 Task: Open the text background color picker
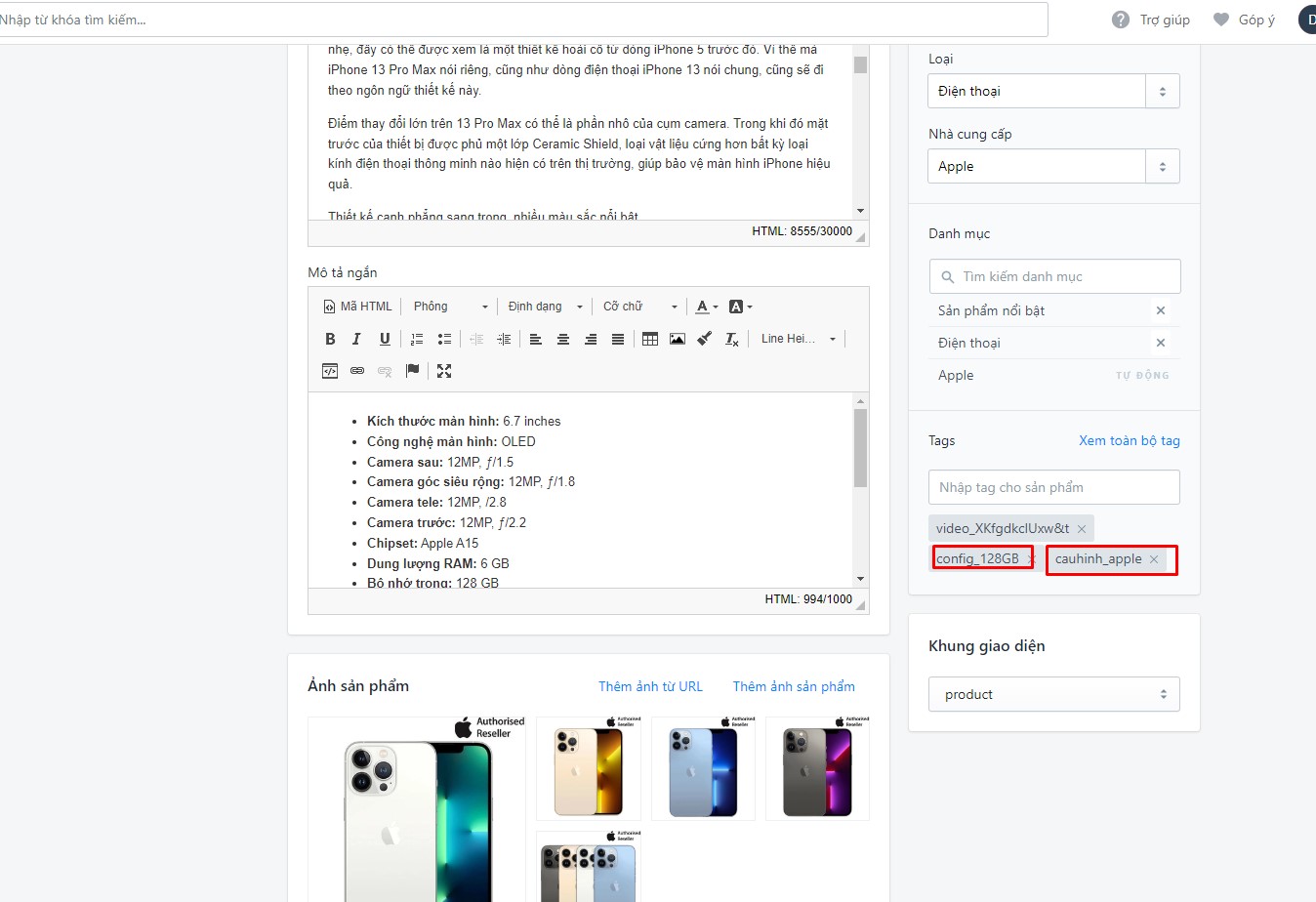(740, 307)
